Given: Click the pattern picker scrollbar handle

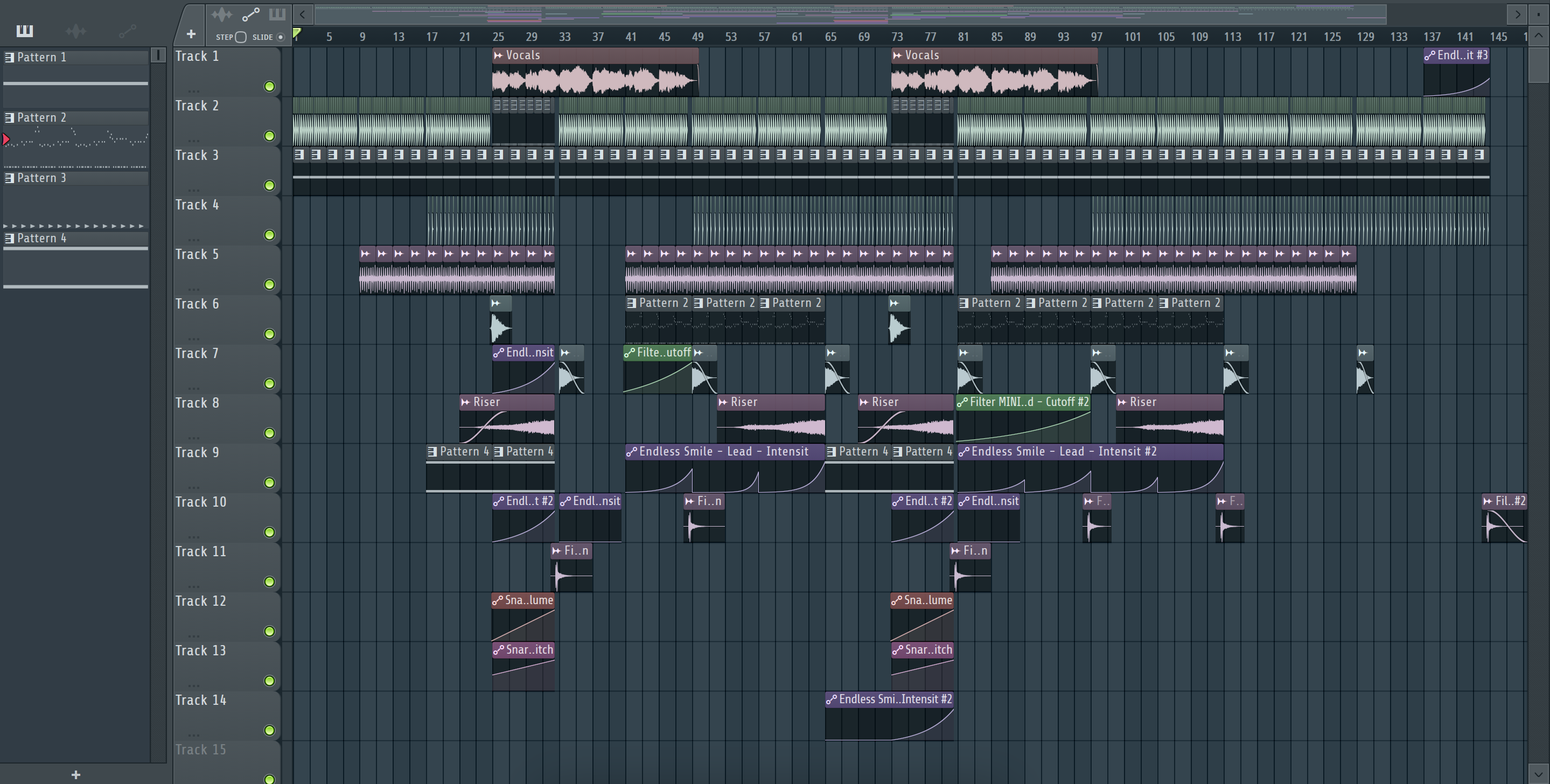Looking at the screenshot, I should pos(158,55).
